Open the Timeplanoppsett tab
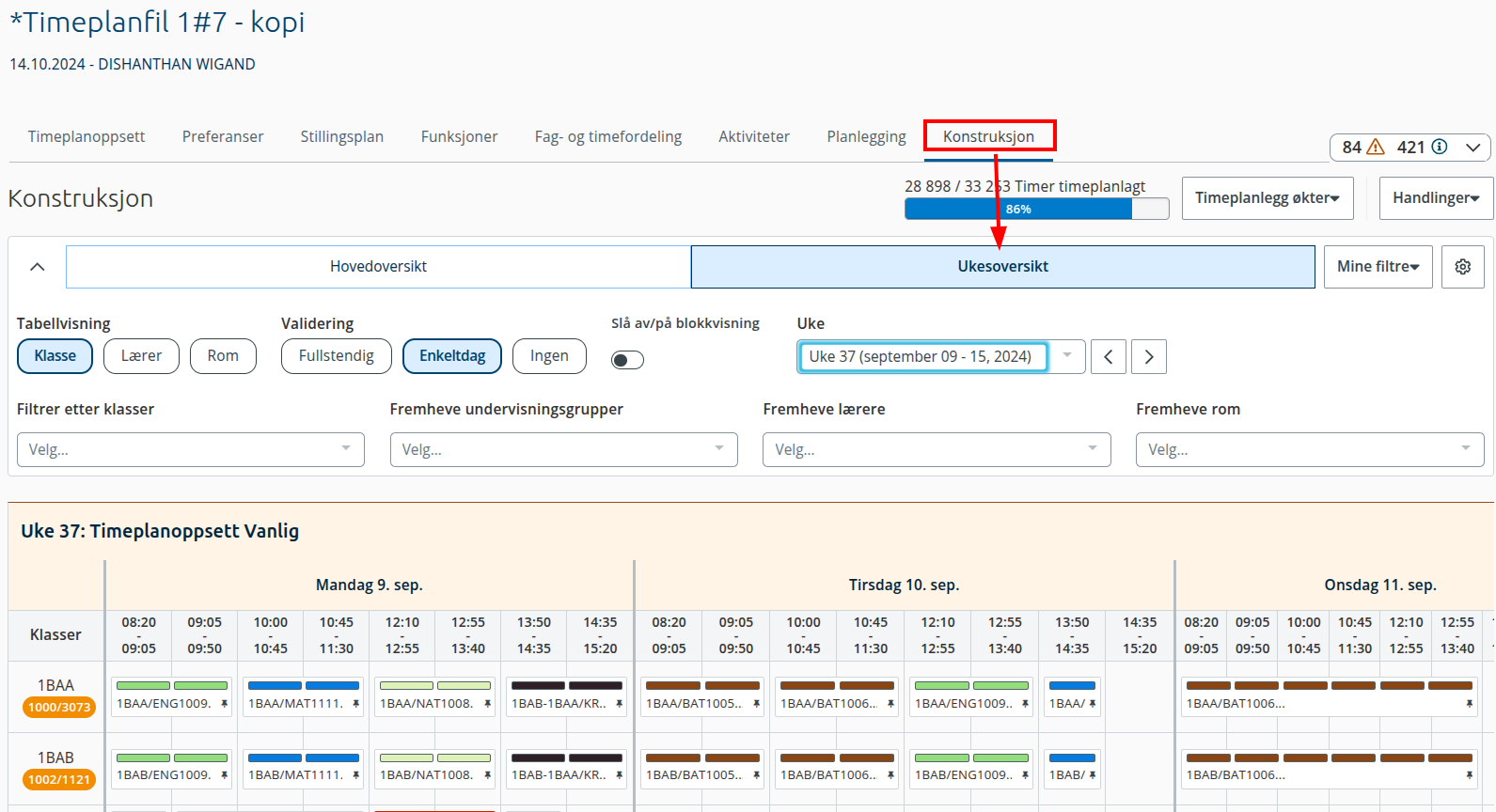 pos(87,137)
